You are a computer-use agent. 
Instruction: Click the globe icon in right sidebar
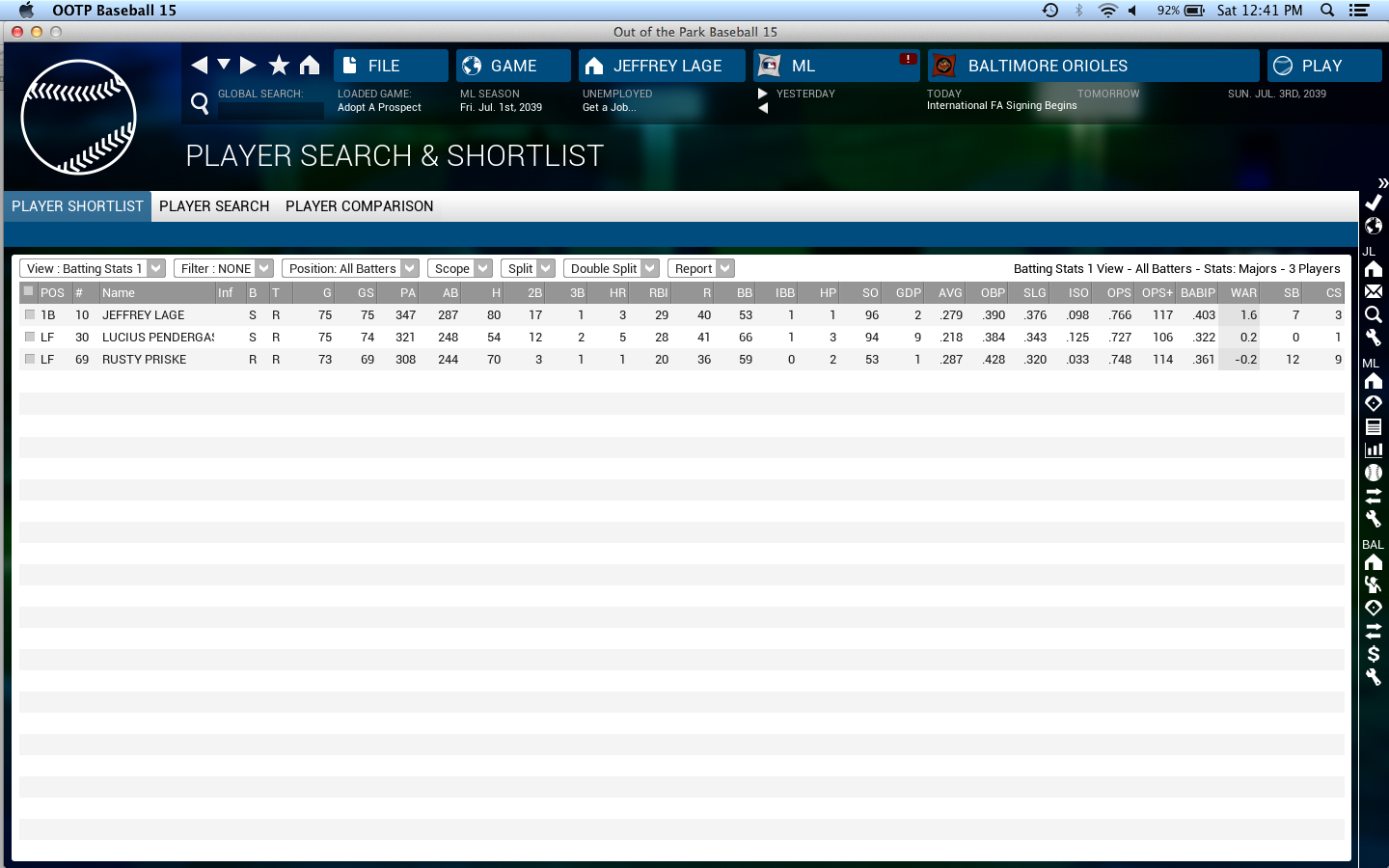tap(1374, 226)
